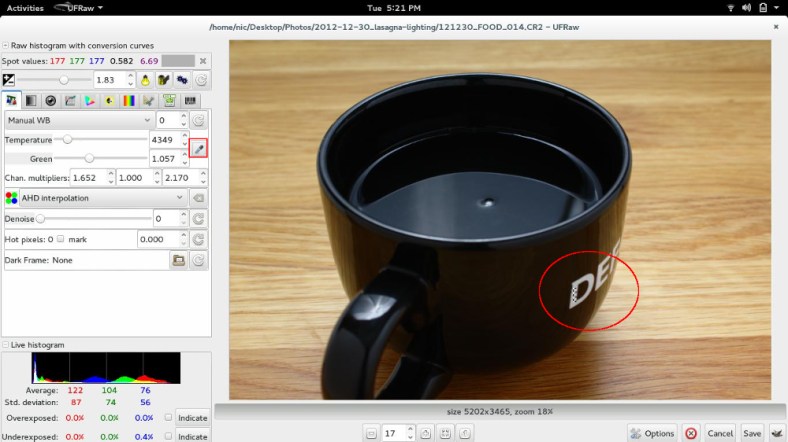Reset the Denoise value to default

[199, 218]
